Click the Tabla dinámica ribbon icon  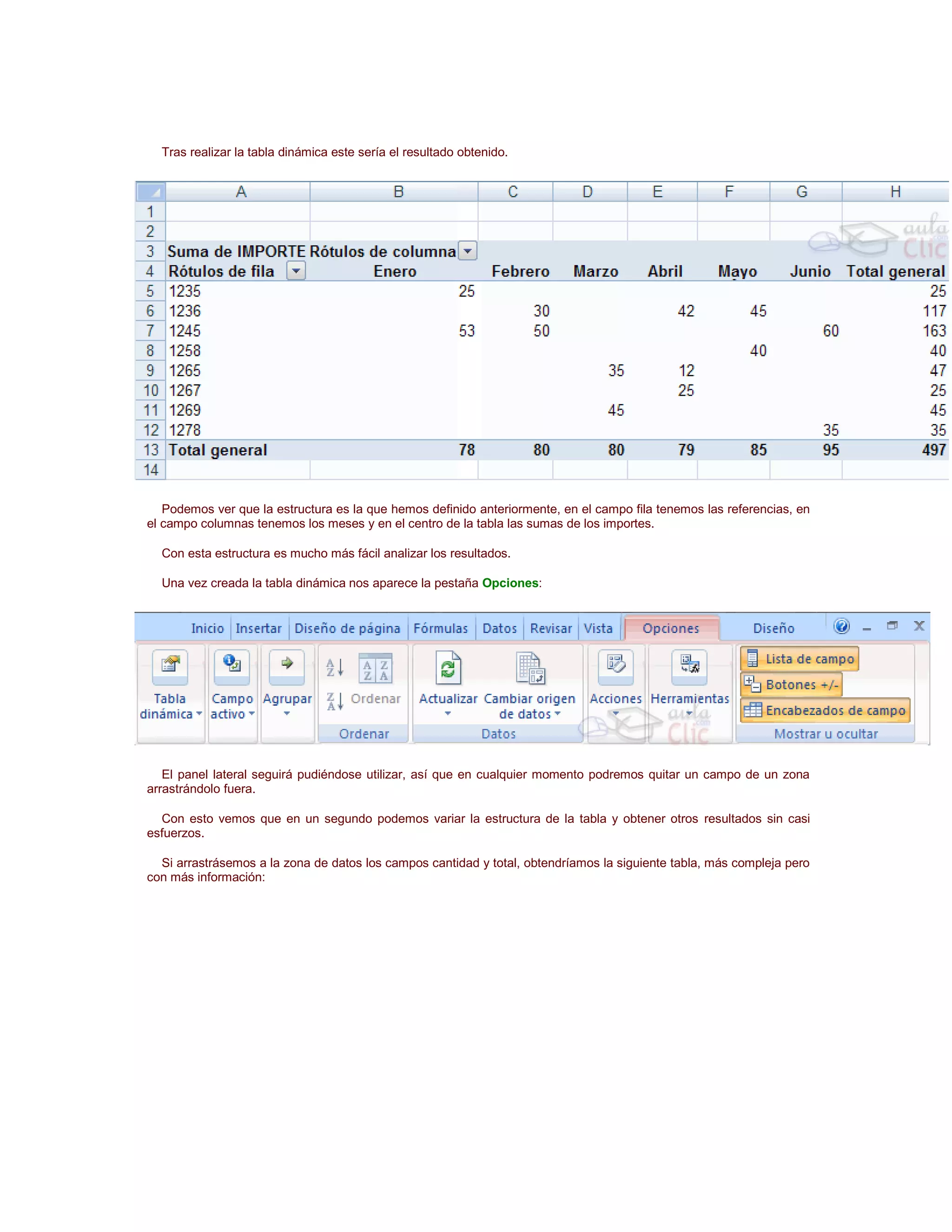(170, 666)
